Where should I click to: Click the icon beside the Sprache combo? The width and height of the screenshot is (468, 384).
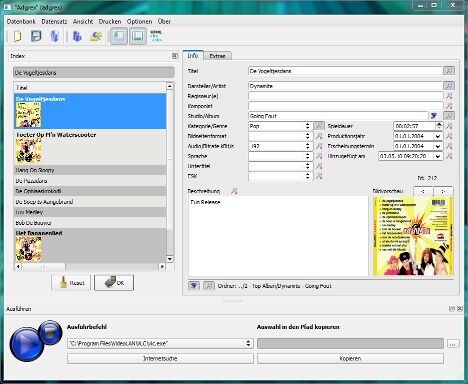point(319,156)
